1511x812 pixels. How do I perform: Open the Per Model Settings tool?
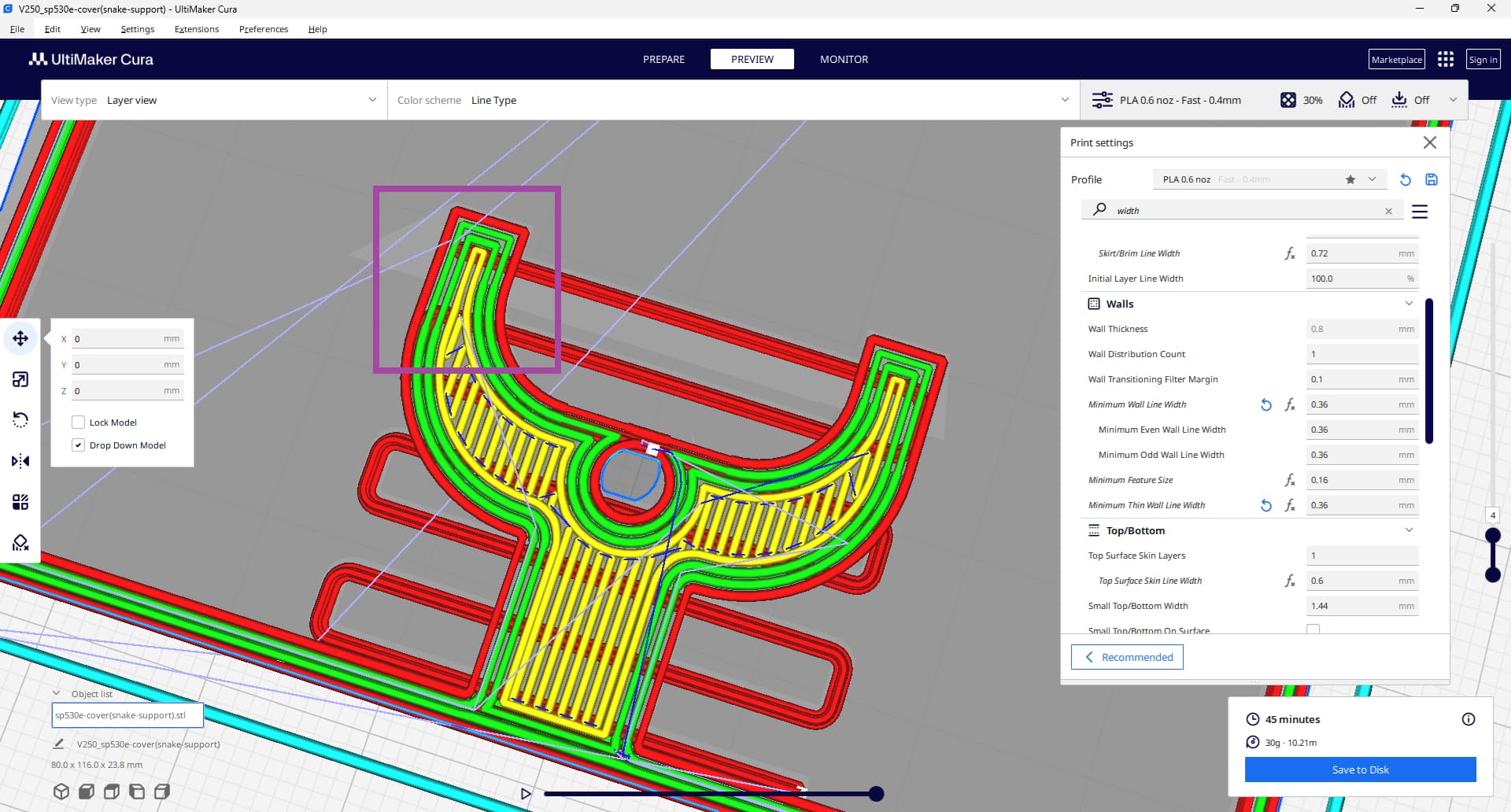coord(20,502)
